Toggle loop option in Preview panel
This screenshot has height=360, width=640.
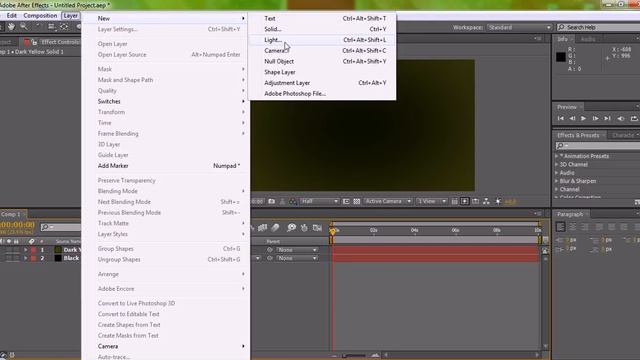click(x=634, y=118)
